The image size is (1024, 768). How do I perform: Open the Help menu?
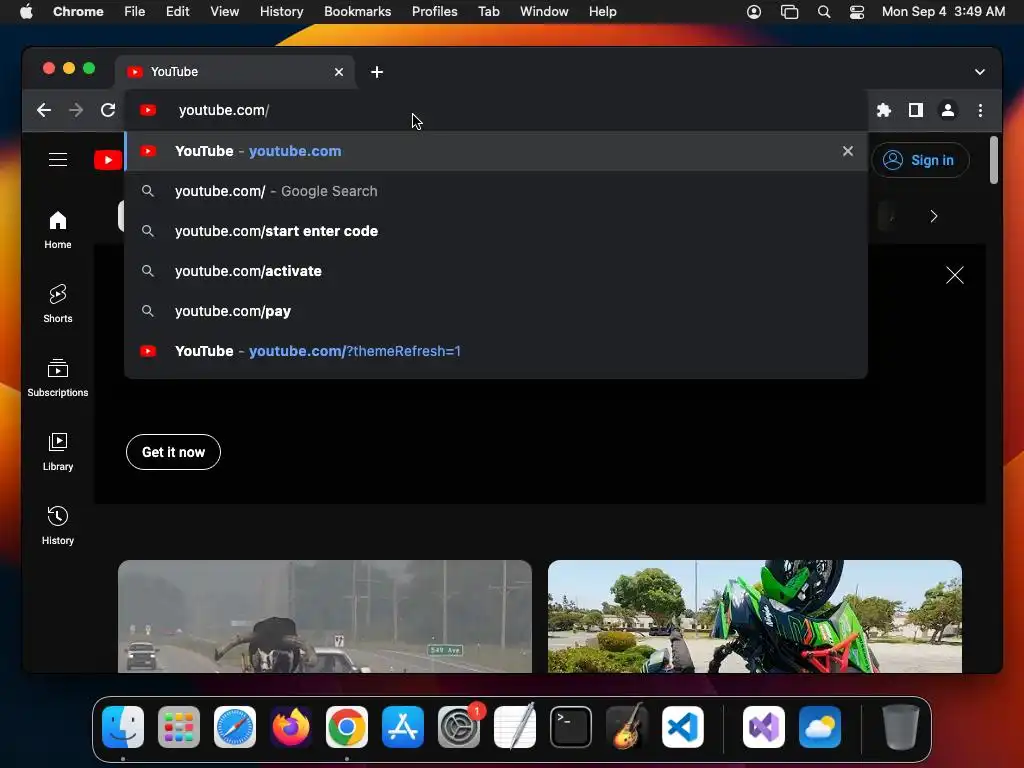pos(602,12)
